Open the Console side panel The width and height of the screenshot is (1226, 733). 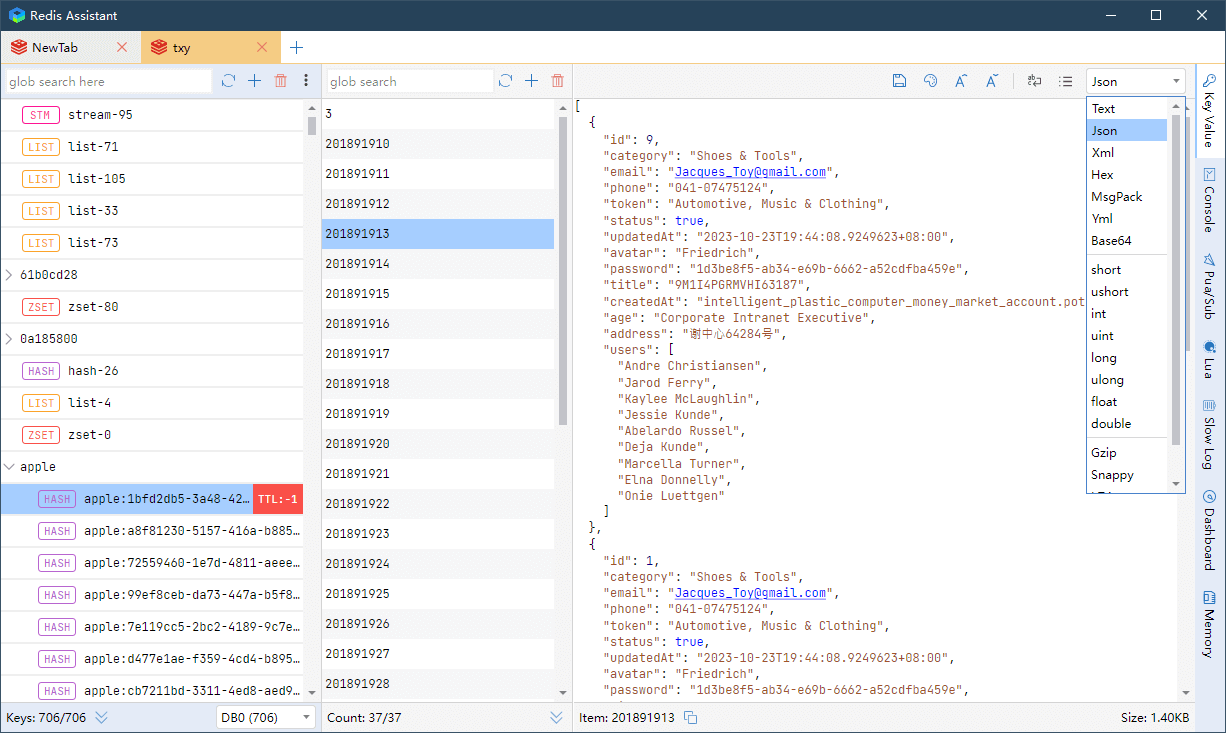(x=1209, y=208)
